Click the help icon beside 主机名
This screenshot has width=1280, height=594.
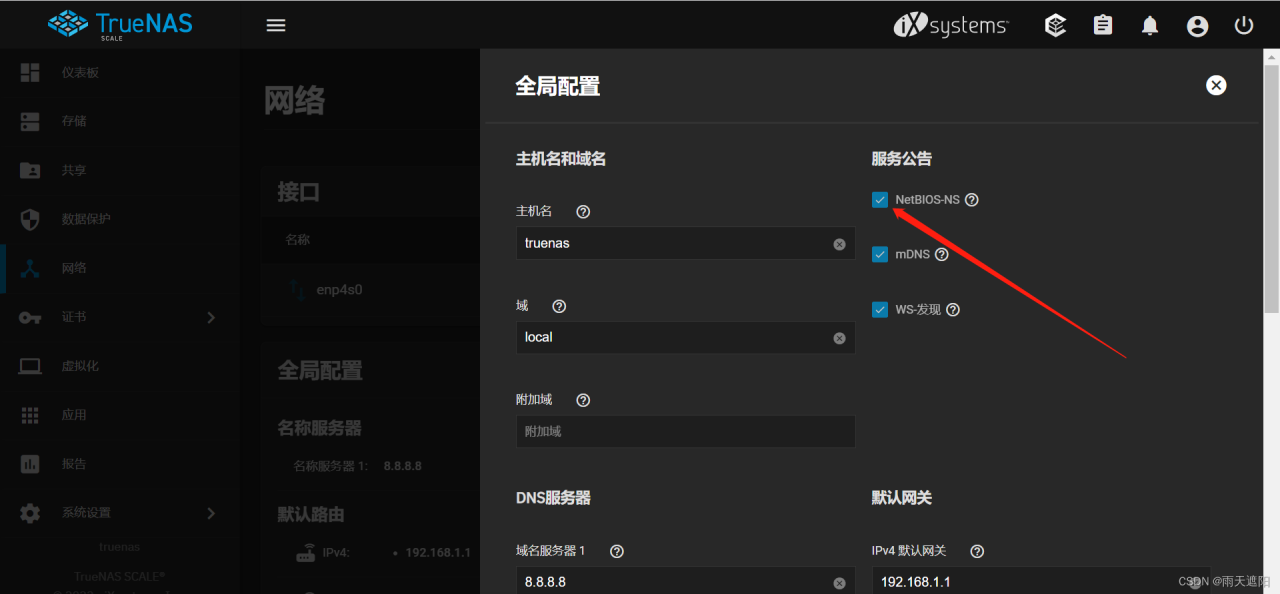[x=583, y=211]
